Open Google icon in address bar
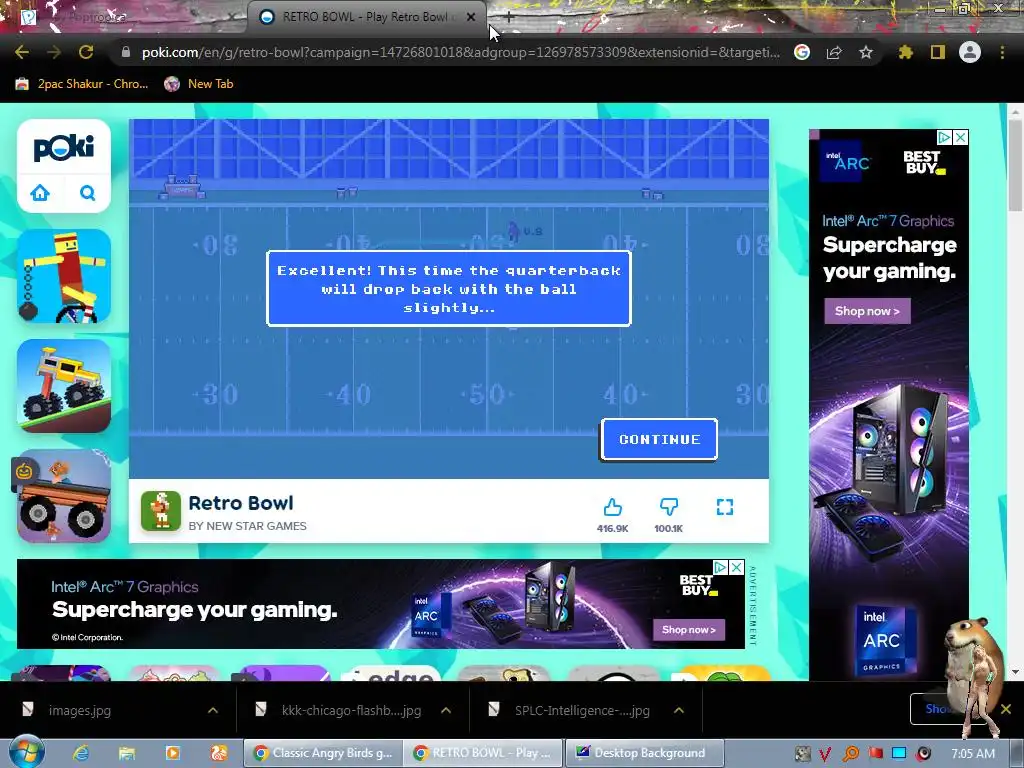This screenshot has width=1024, height=768. point(802,52)
